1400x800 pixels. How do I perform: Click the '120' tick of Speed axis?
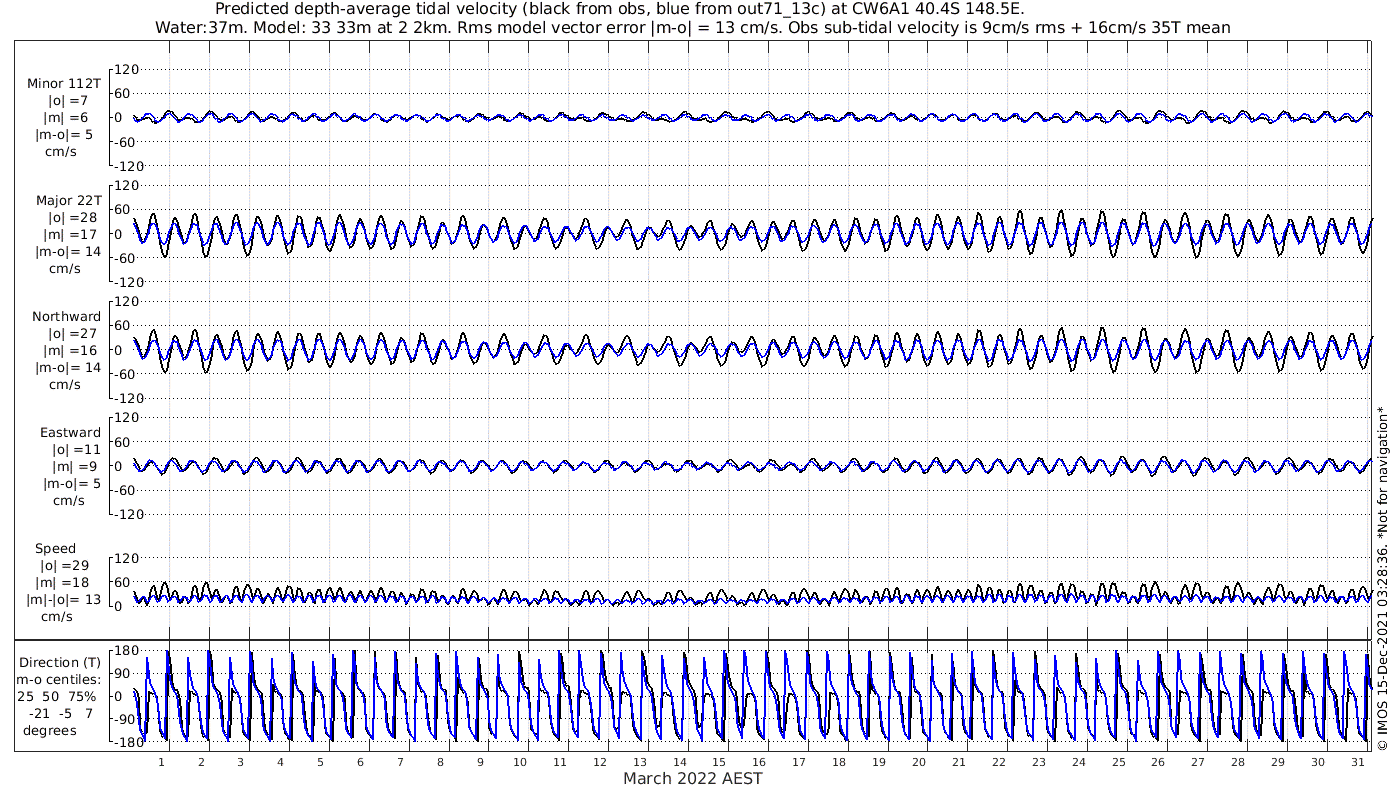126,557
